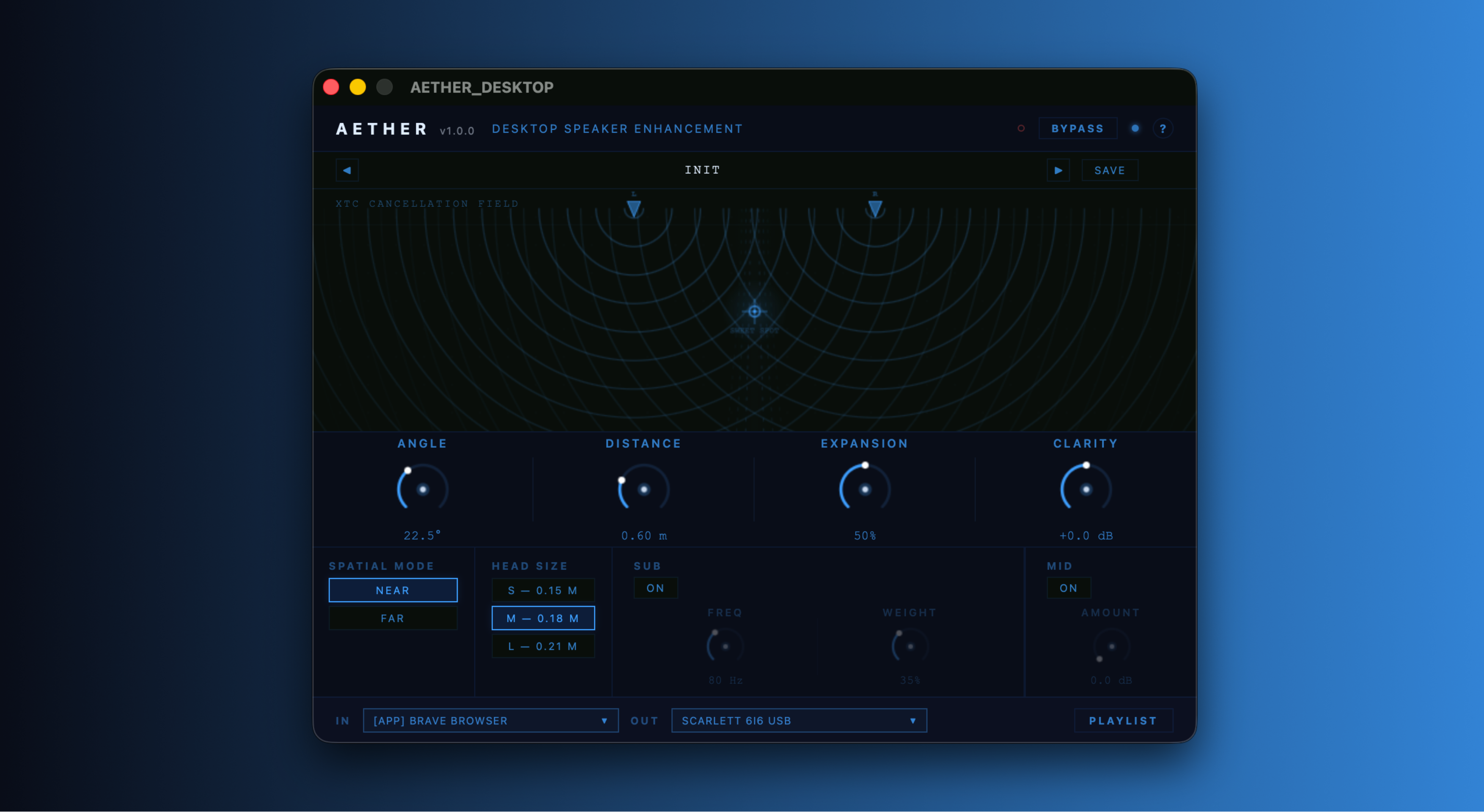Advance to the next preset with the right arrow
Viewport: 1484px width, 812px height.
pyautogui.click(x=1058, y=170)
